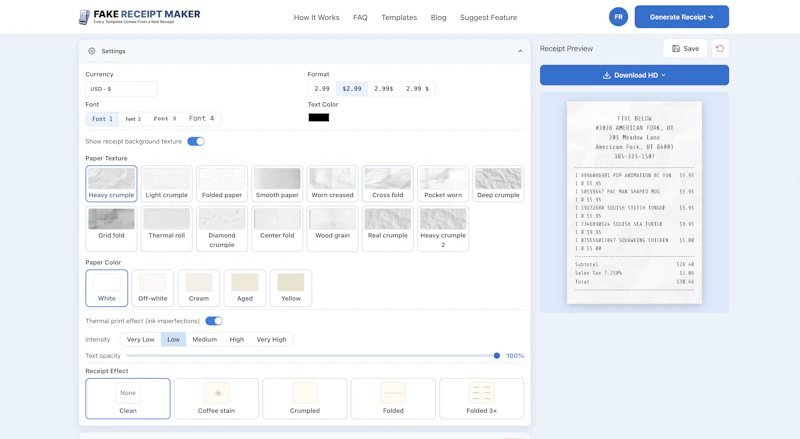Screen dimensions: 800x439
Task: Select the Heavy crumple 2 texture
Action: click(443, 229)
